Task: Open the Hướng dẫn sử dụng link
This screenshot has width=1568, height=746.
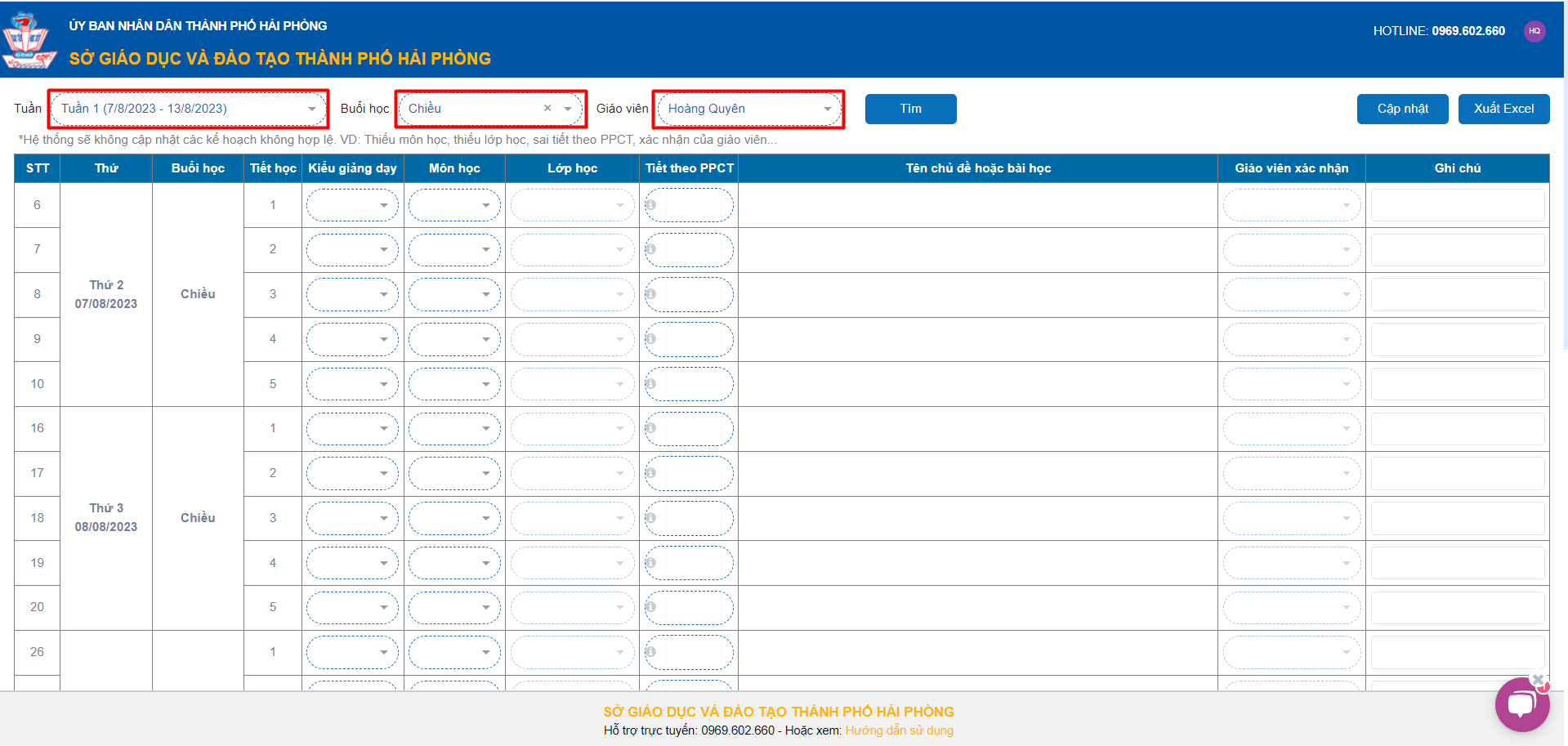Action: pyautogui.click(x=899, y=730)
